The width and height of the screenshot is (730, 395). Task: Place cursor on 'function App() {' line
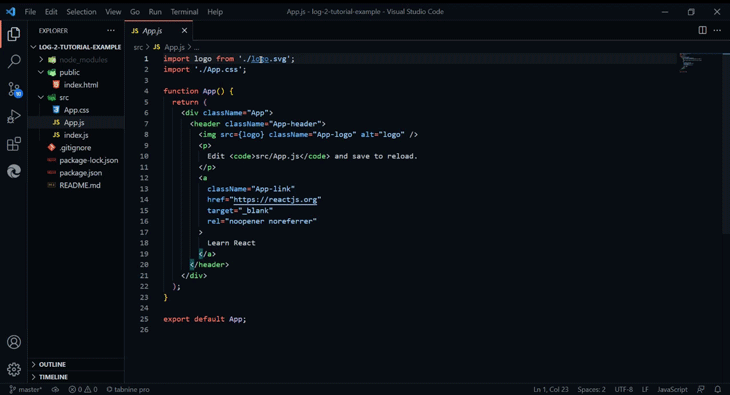click(198, 91)
